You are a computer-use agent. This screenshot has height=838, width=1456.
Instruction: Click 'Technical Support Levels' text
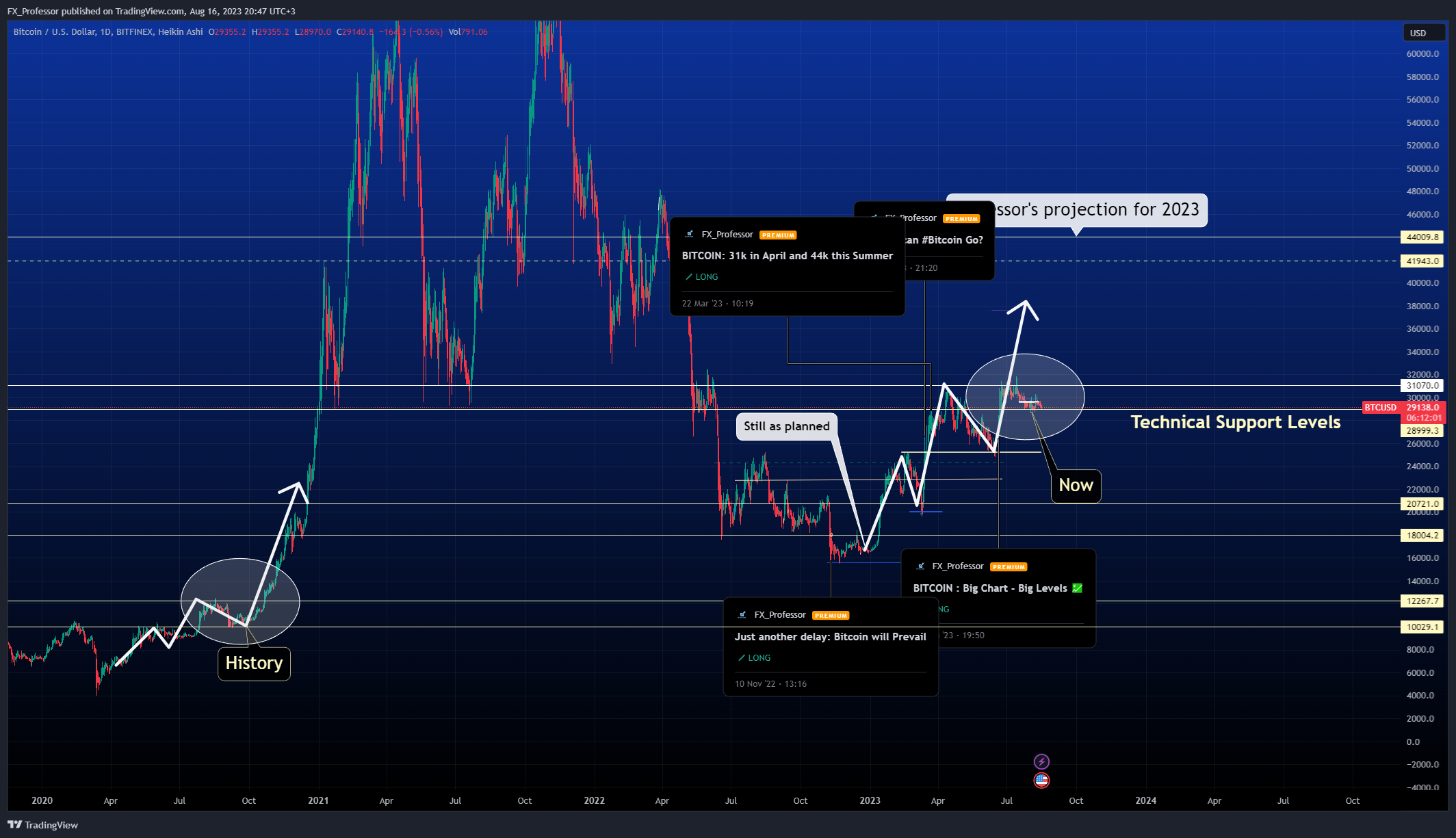[1236, 423]
